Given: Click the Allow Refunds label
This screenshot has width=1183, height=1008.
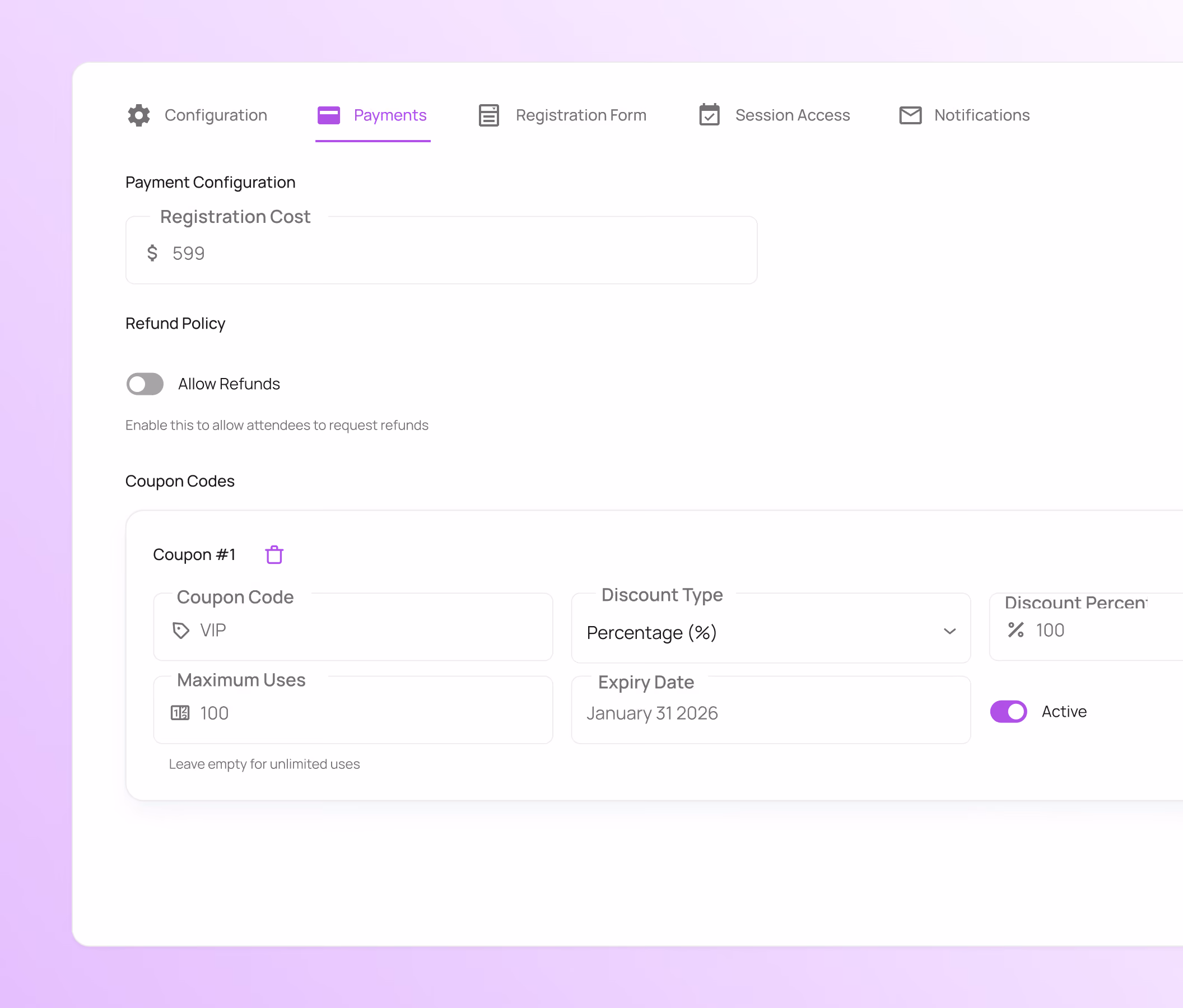Looking at the screenshot, I should click(229, 384).
